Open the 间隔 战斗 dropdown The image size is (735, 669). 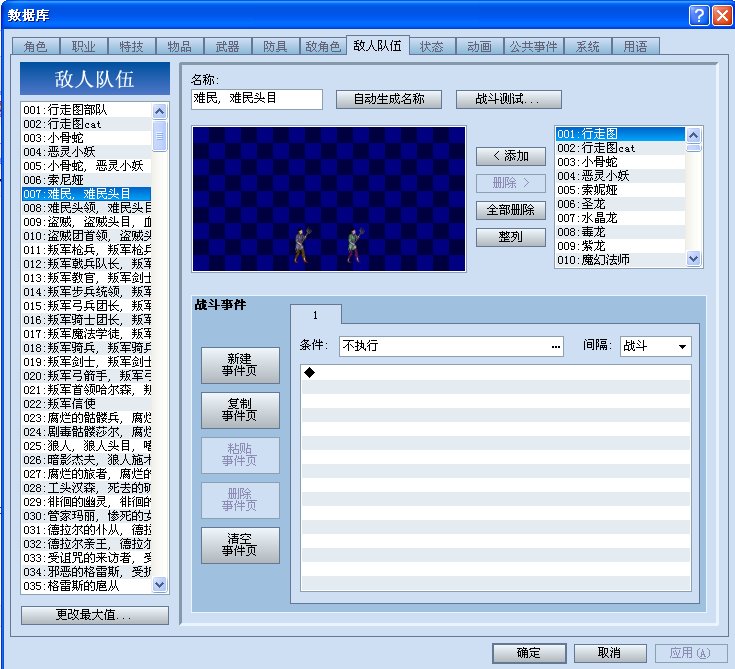coord(655,346)
